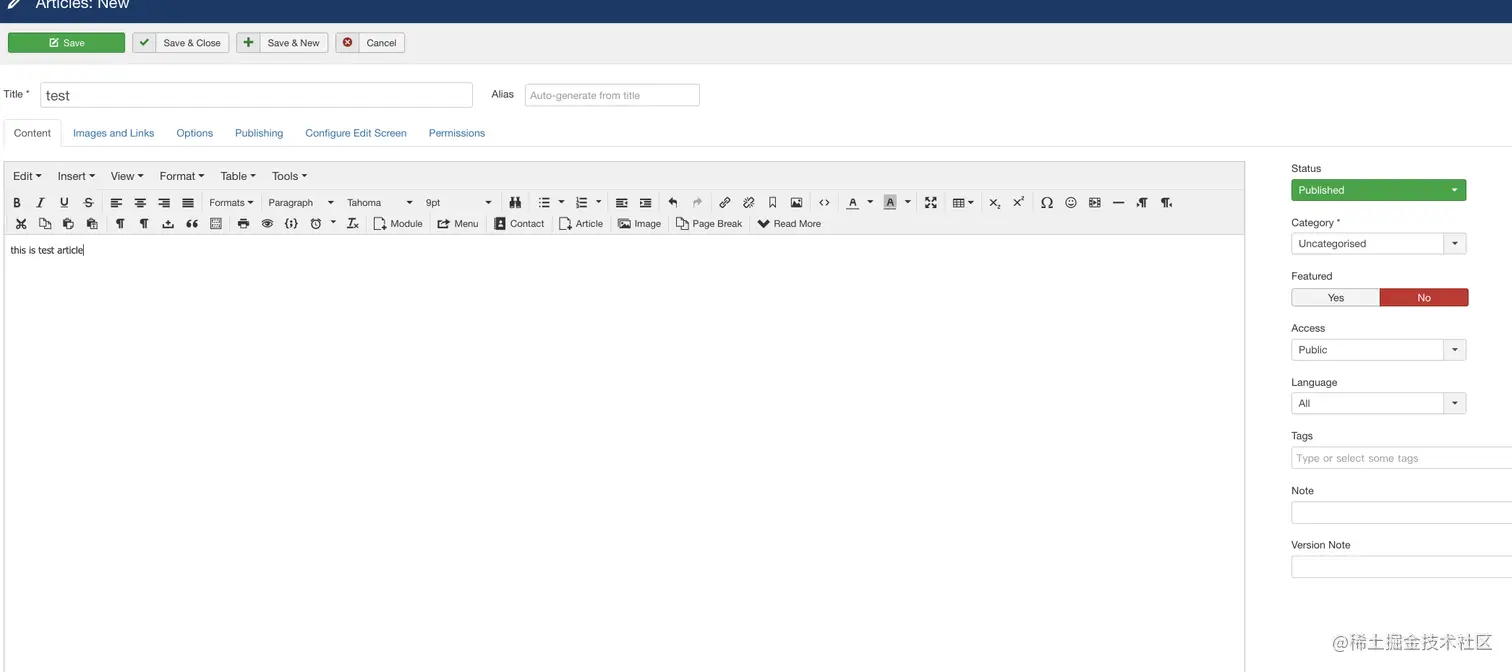Cancel the article editing
This screenshot has height=672, width=1512.
point(370,43)
